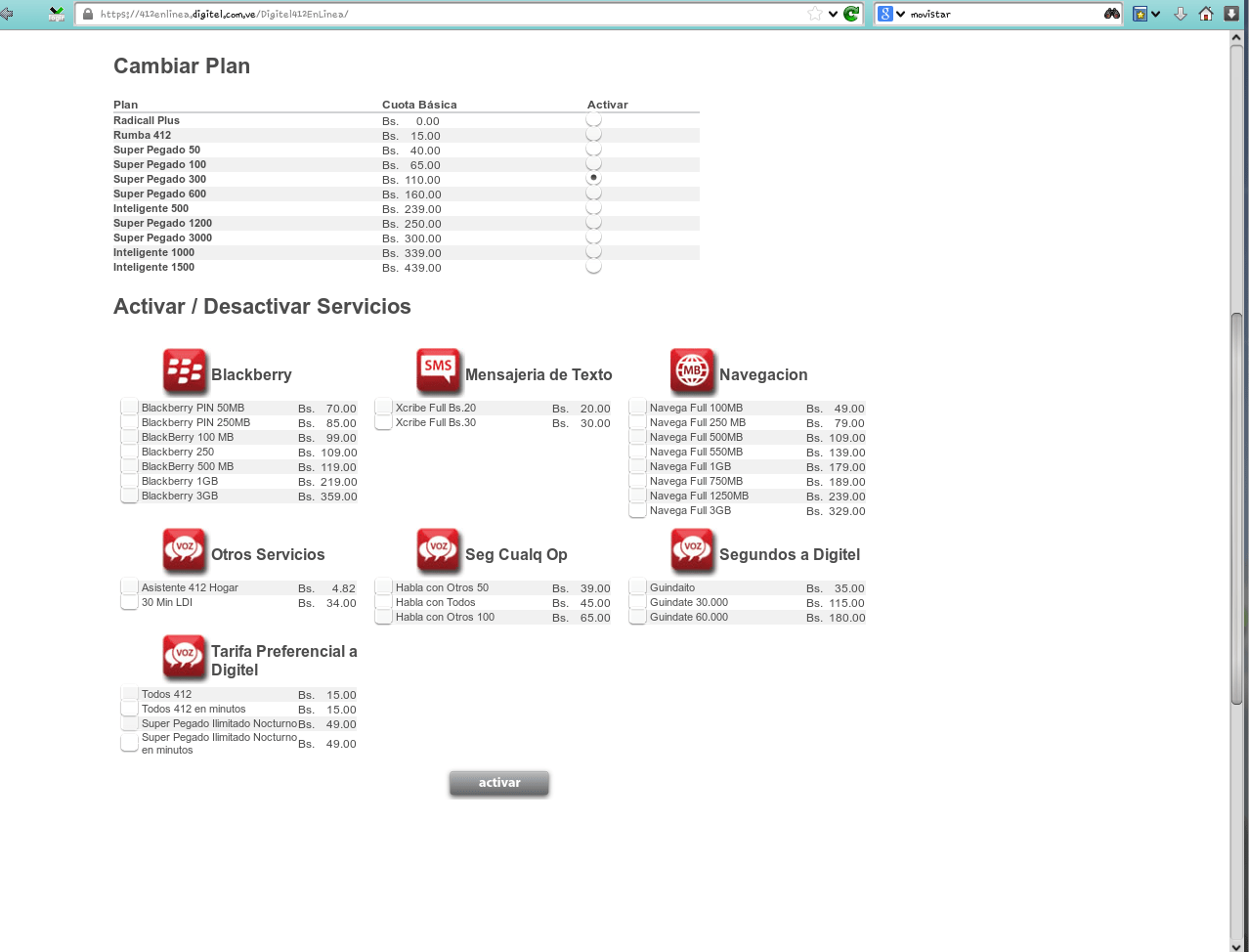Click the Blackberry section icon

pos(185,371)
